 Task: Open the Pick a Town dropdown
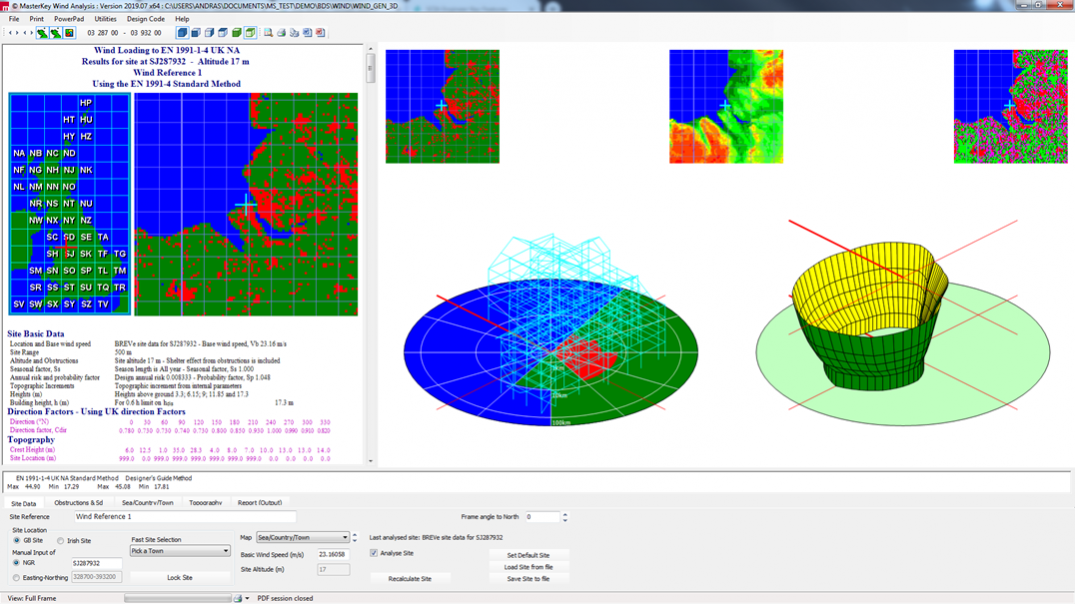click(x=180, y=551)
